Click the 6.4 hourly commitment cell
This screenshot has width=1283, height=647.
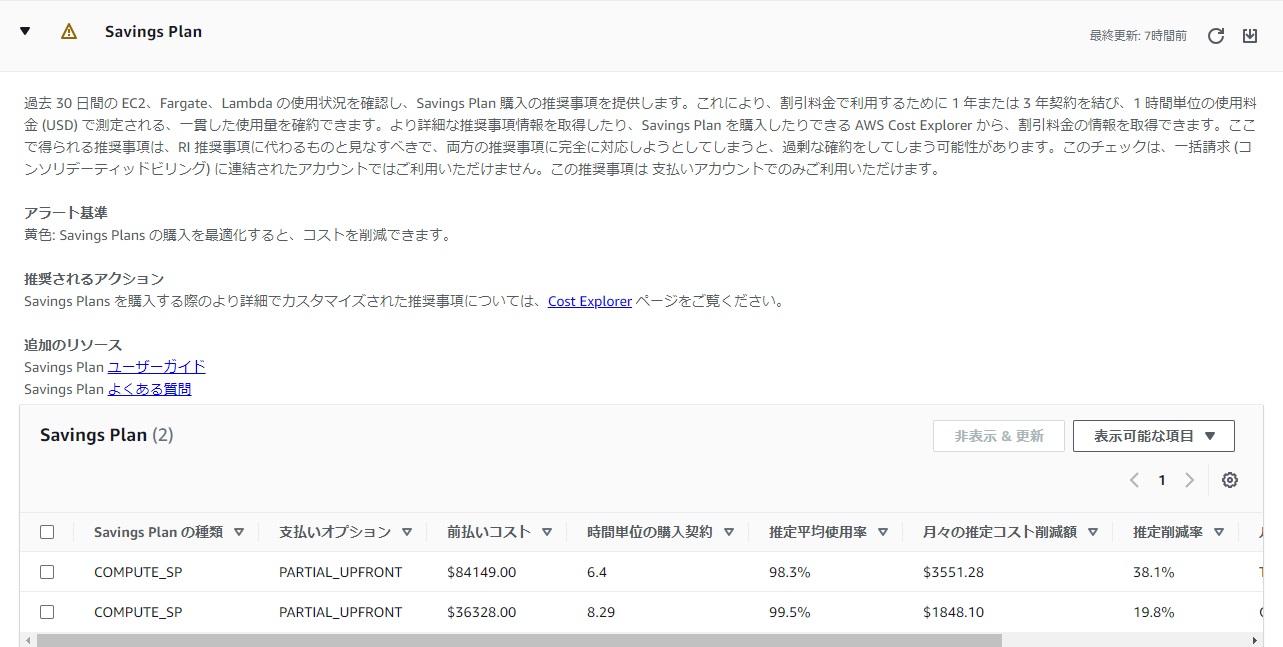tap(597, 572)
